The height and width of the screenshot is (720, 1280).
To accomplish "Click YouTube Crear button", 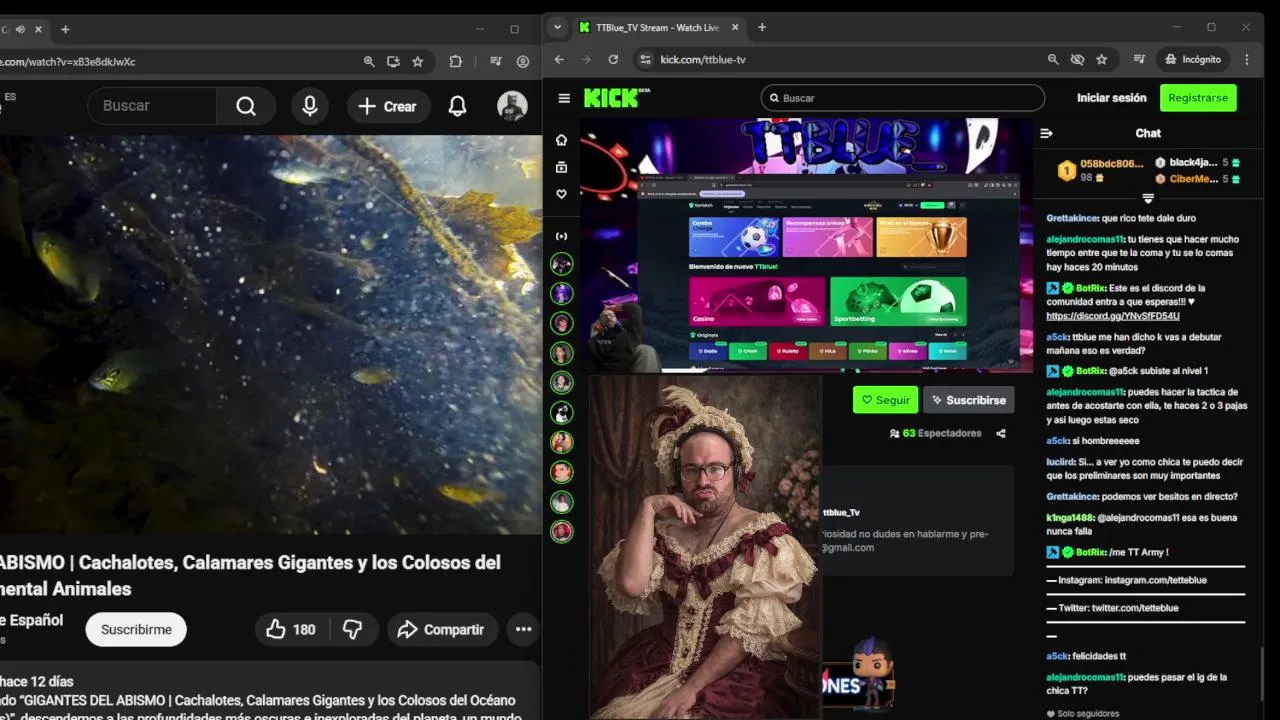I will click(x=388, y=106).
